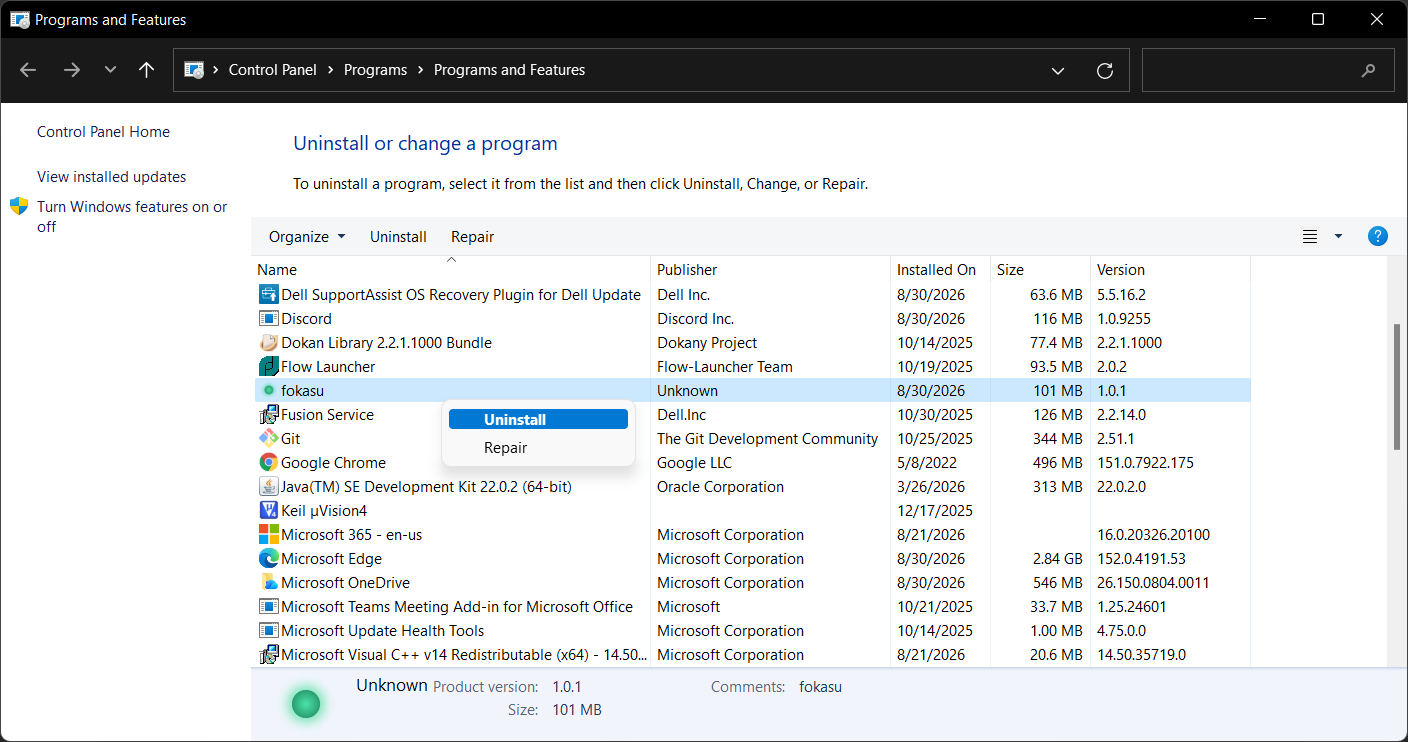Click the Microsoft Update Health Tools icon
Screen dimensions: 1408x742
pyautogui.click(x=268, y=631)
